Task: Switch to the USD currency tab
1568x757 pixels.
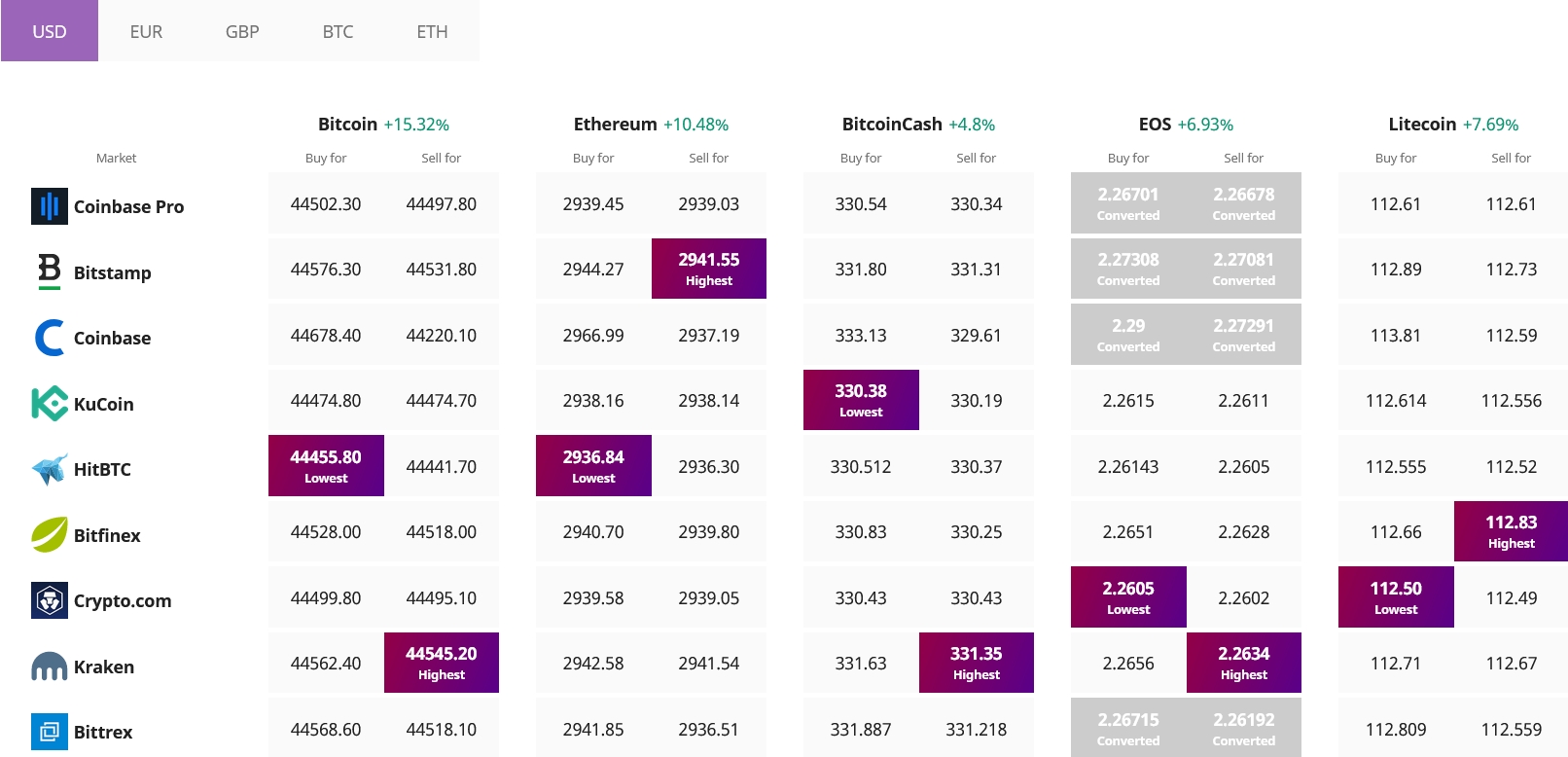Action: pyautogui.click(x=50, y=31)
